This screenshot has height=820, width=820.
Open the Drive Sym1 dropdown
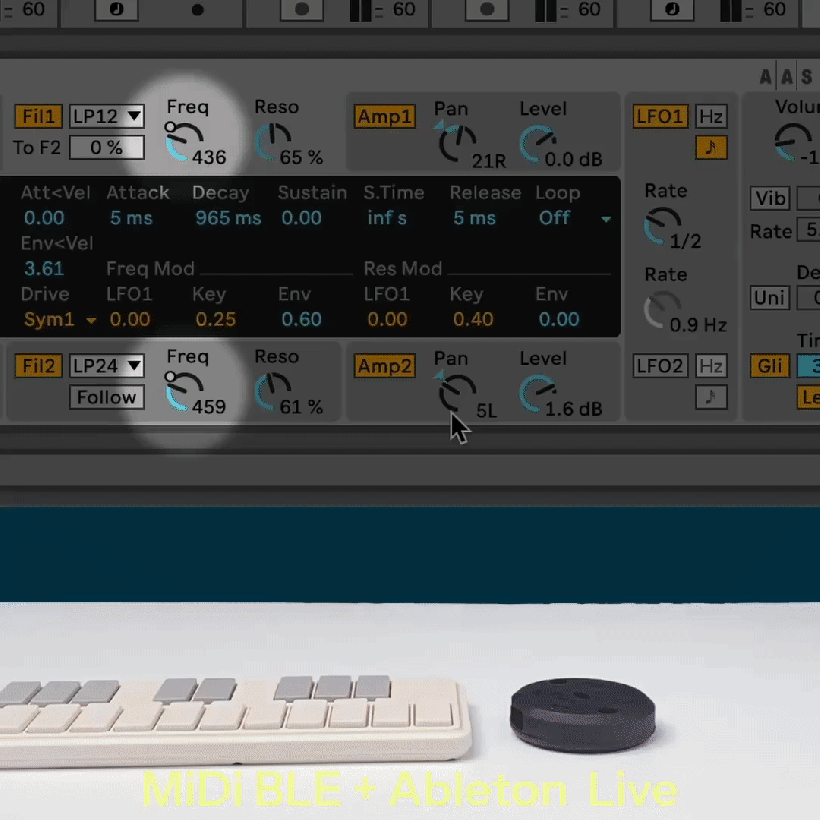60,320
